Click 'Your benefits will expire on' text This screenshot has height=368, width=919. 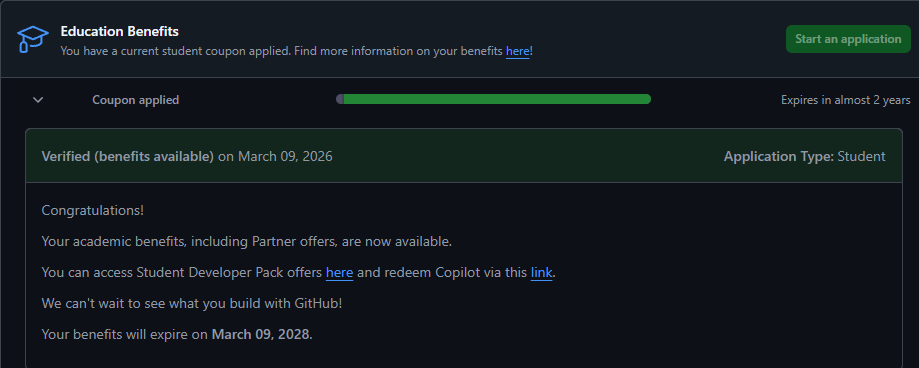pos(125,335)
